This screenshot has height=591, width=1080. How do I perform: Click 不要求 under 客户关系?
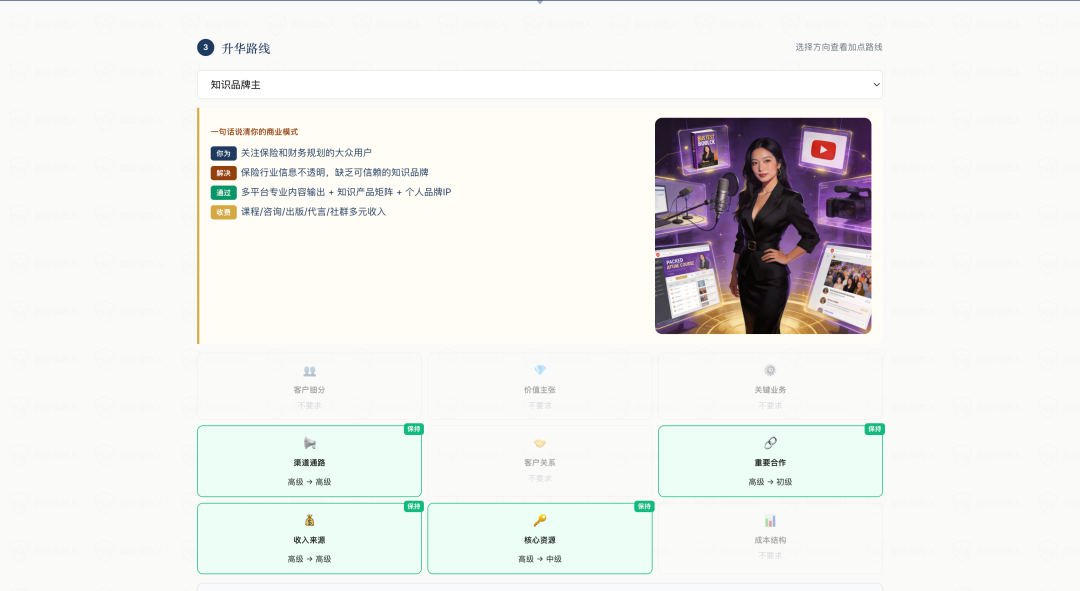(540, 478)
